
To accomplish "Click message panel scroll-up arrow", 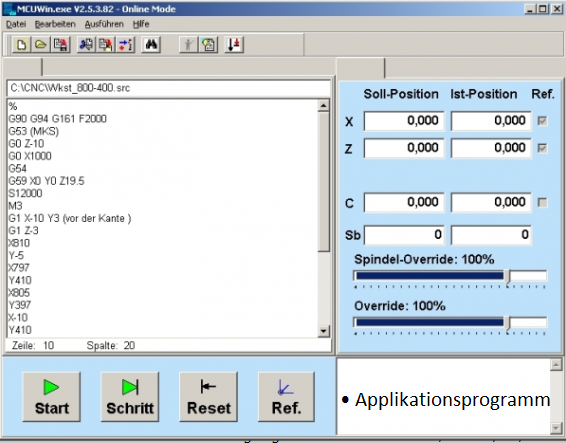I will point(556,365).
